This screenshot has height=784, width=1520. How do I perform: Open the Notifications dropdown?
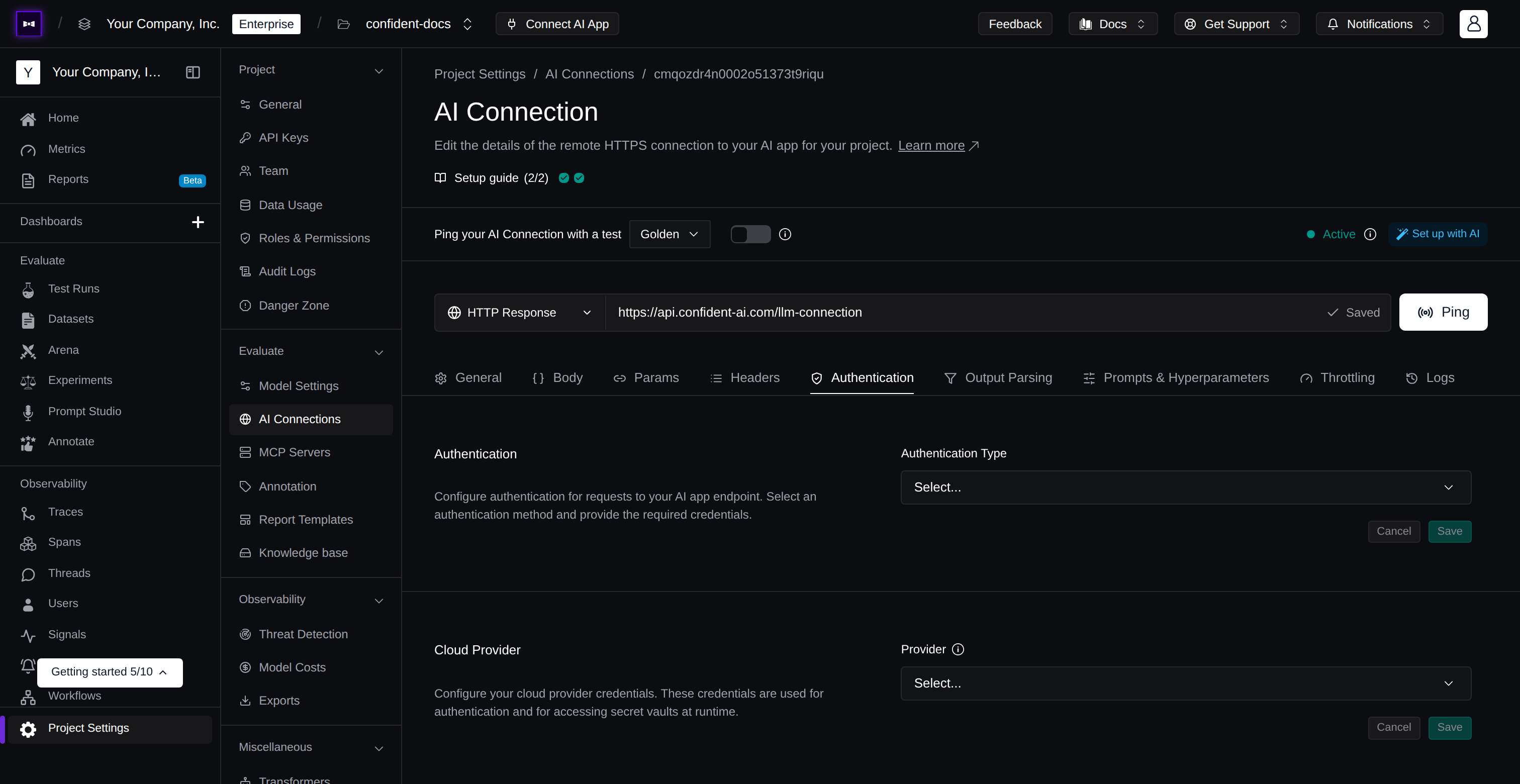1379,24
